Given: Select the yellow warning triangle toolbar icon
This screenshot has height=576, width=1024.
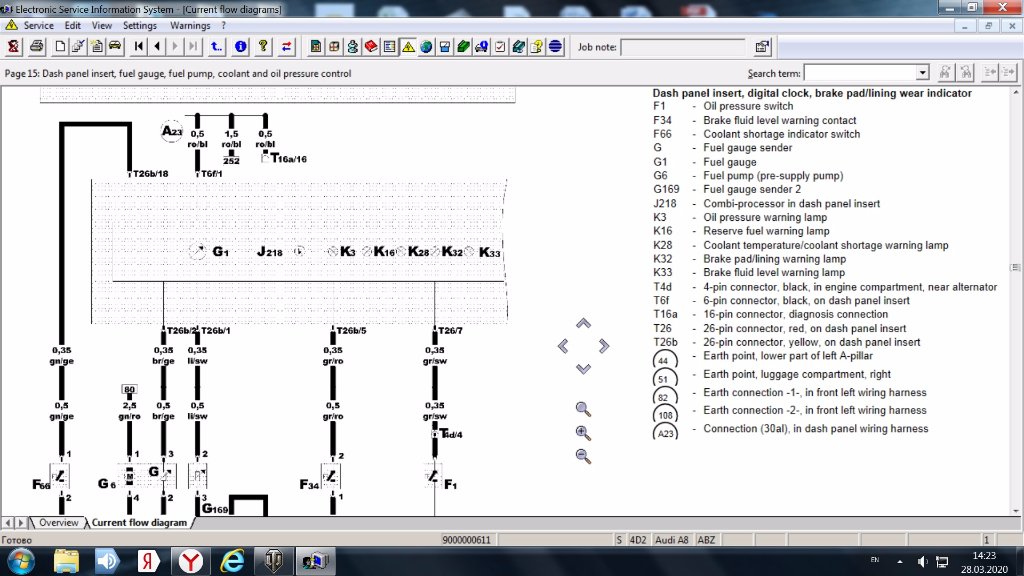Looking at the screenshot, I should tap(408, 47).
